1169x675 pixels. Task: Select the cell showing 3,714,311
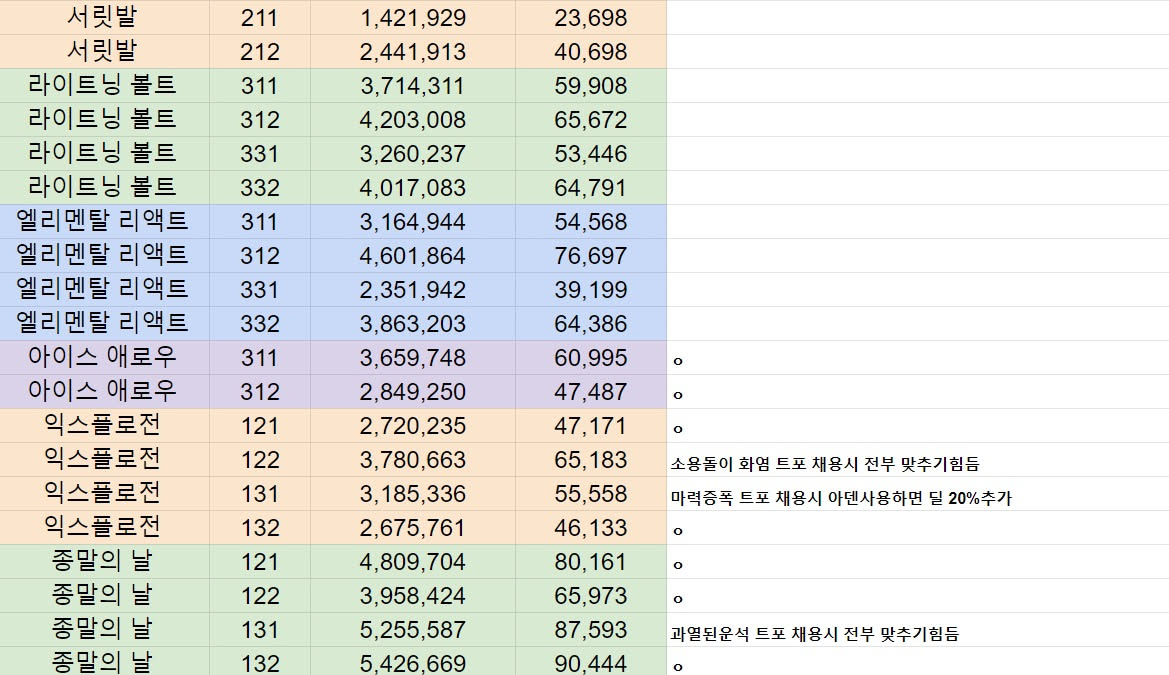pyautogui.click(x=412, y=86)
